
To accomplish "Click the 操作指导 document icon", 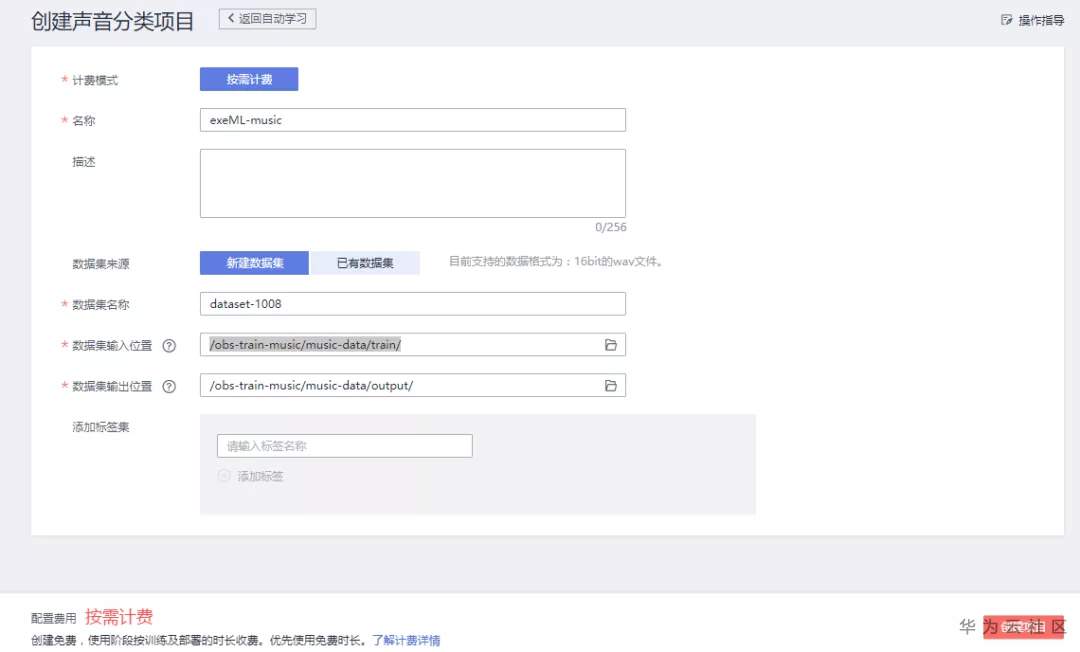I will coord(1006,20).
